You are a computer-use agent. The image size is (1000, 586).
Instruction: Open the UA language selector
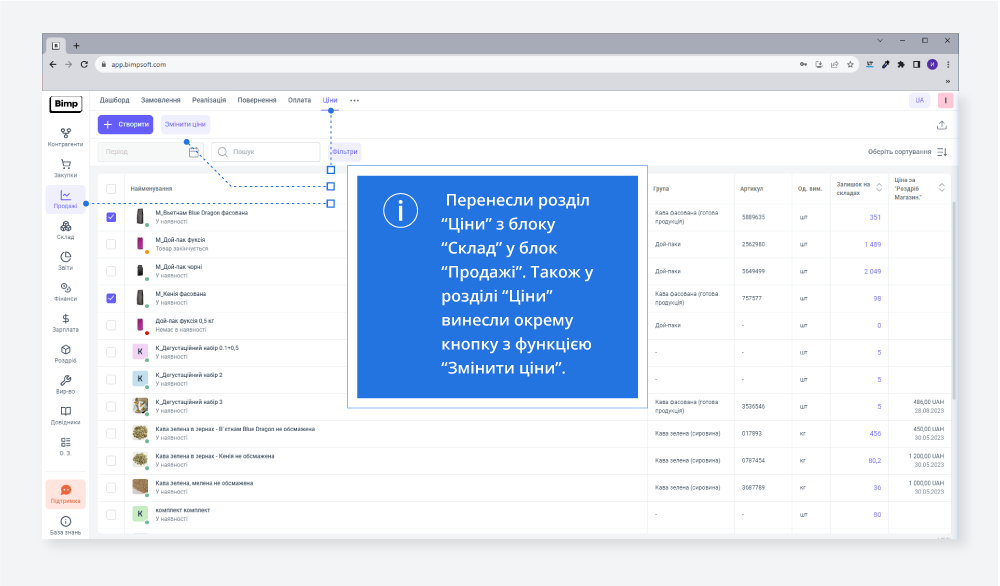point(919,101)
